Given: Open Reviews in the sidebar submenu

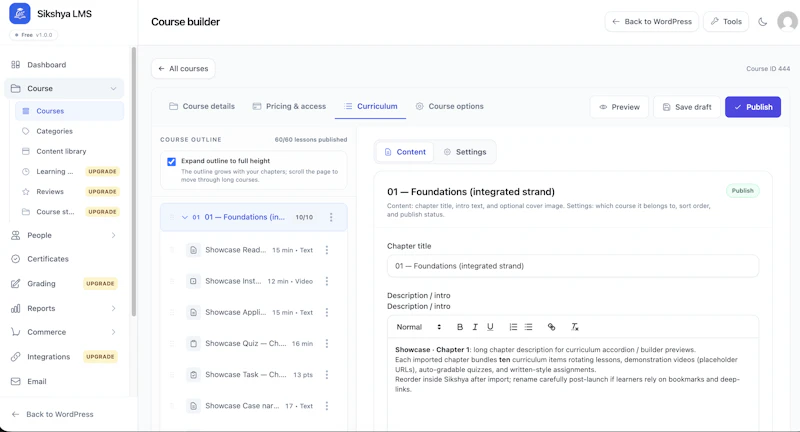Looking at the screenshot, I should [x=70, y=192].
